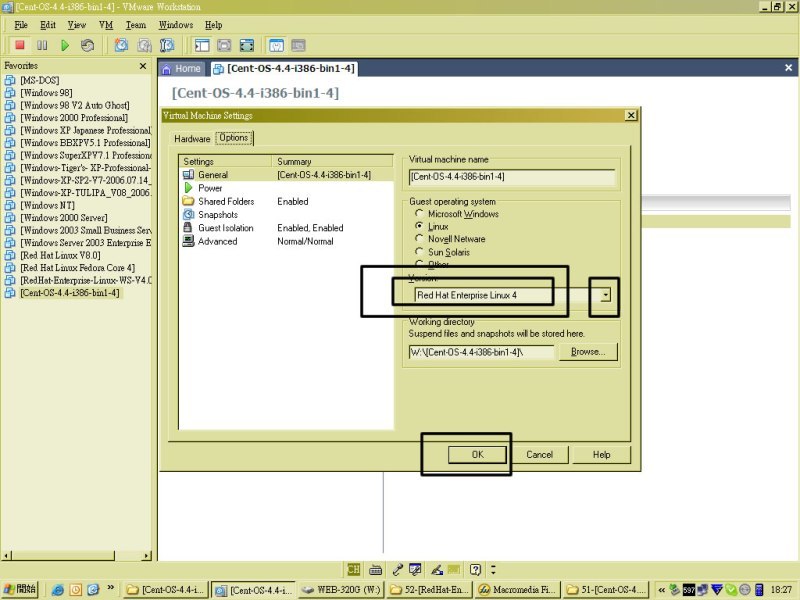This screenshot has height=600, width=800.
Task: Select Novell Netware guest OS radio
Action: click(x=419, y=238)
